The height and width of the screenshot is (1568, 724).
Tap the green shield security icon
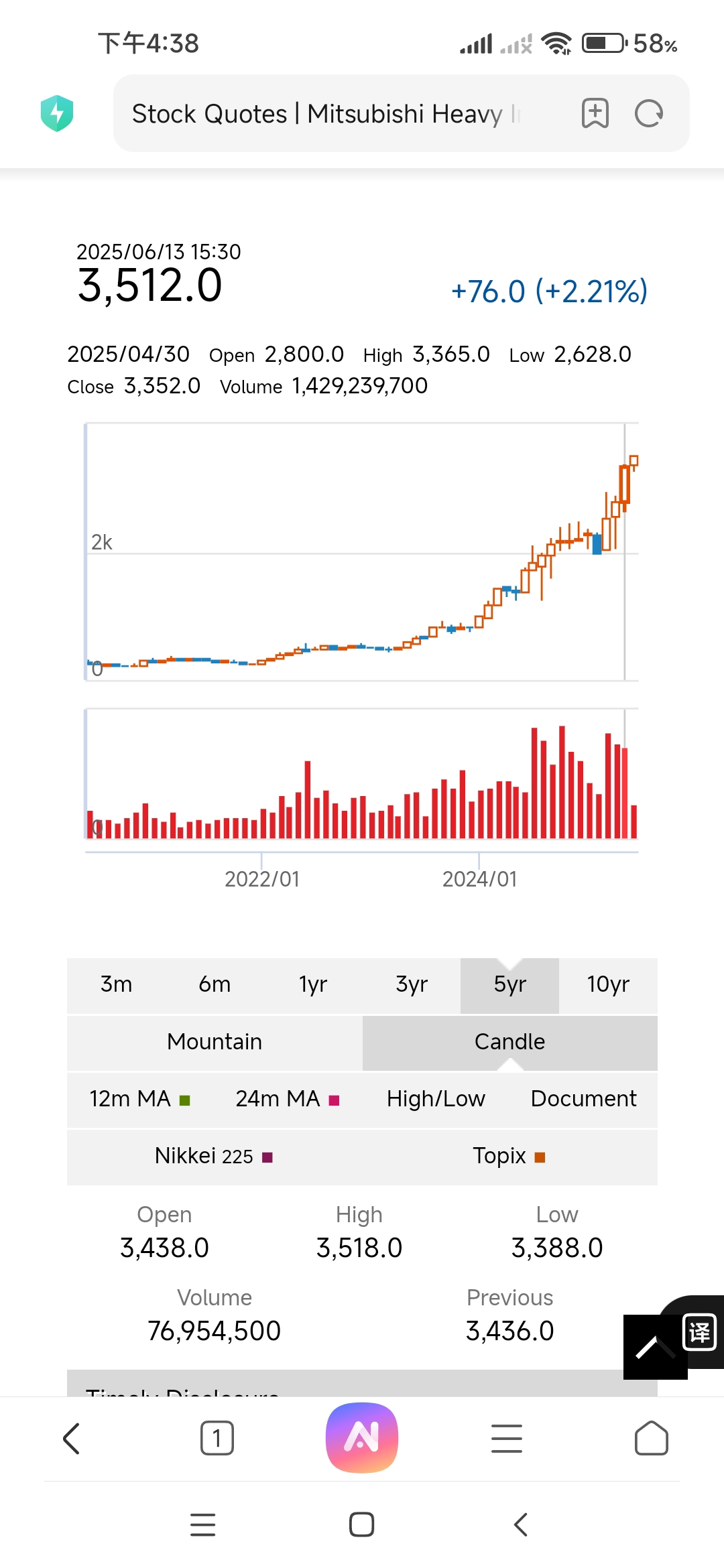pyautogui.click(x=57, y=113)
